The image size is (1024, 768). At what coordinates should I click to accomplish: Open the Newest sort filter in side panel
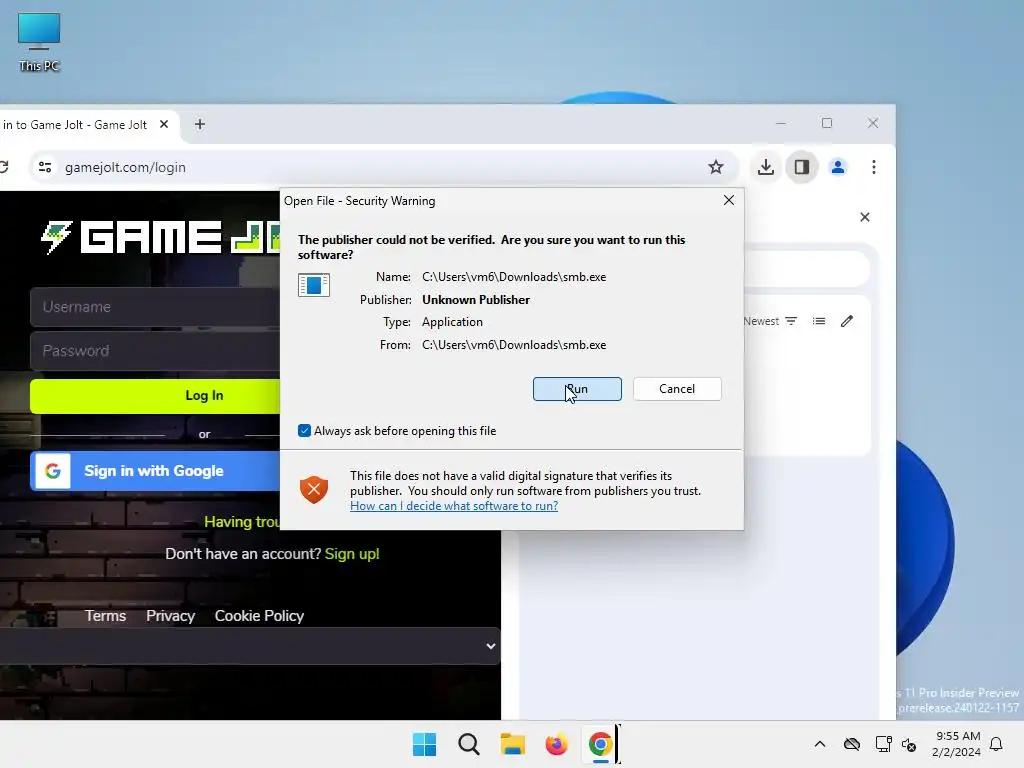771,321
